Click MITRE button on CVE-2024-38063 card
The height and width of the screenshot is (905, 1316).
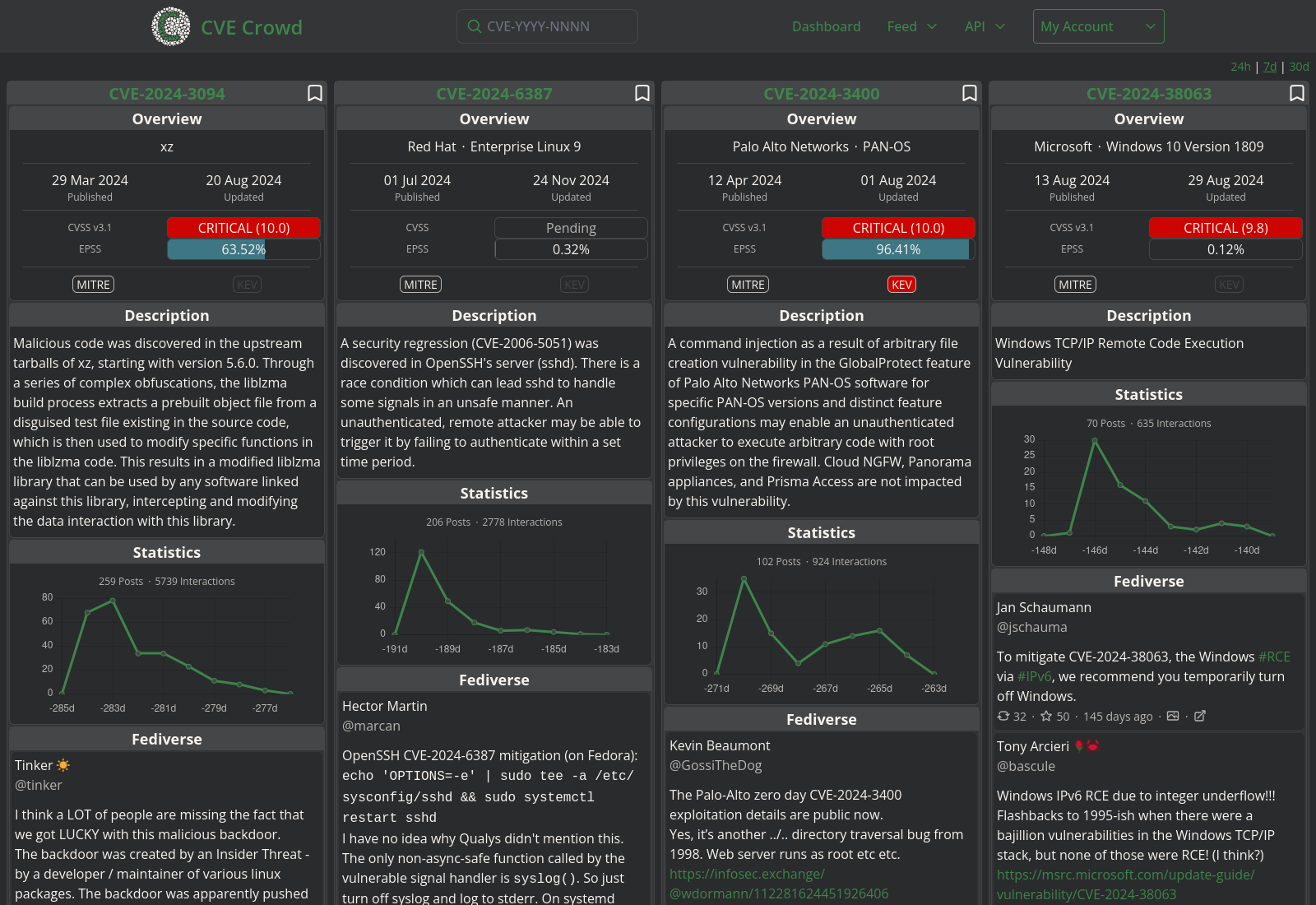1076,285
